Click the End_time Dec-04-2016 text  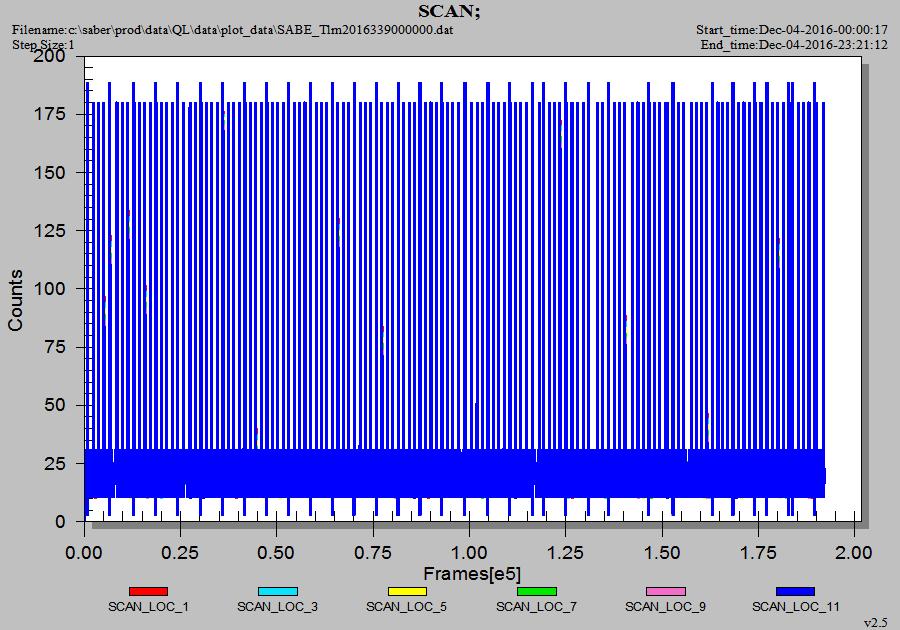pos(794,45)
